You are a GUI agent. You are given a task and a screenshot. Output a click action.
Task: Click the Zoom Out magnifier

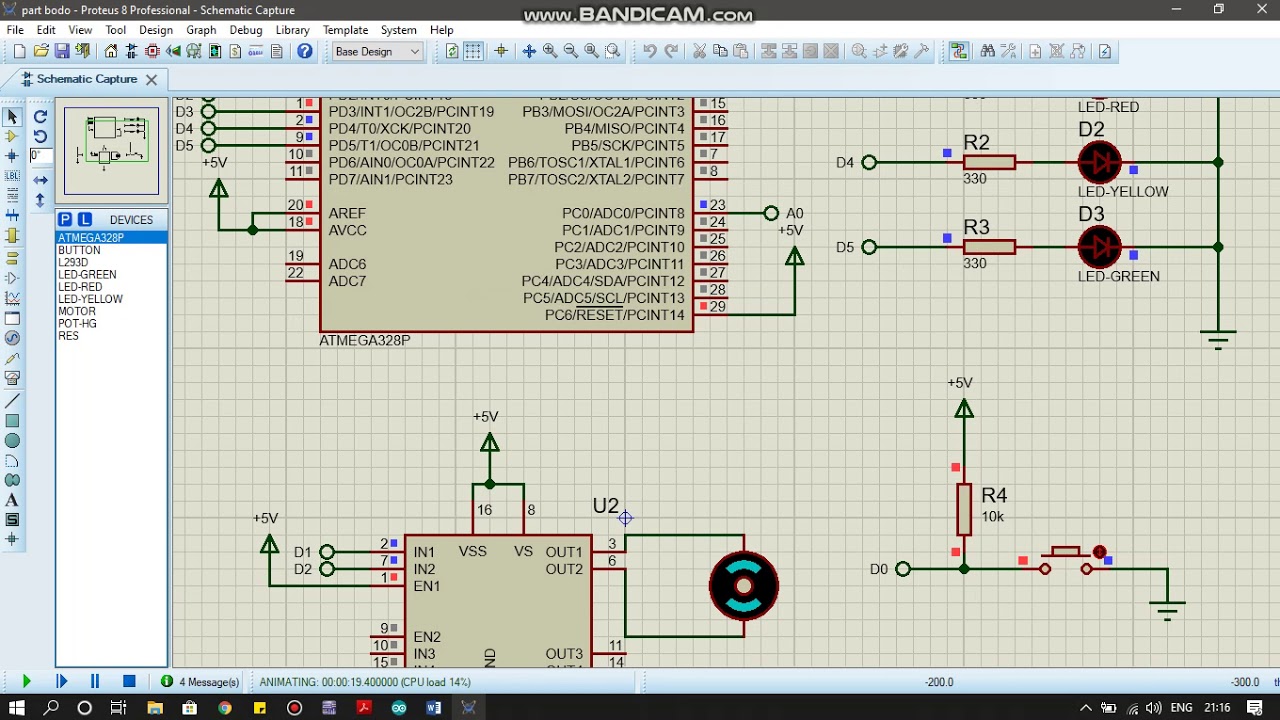[x=571, y=51]
